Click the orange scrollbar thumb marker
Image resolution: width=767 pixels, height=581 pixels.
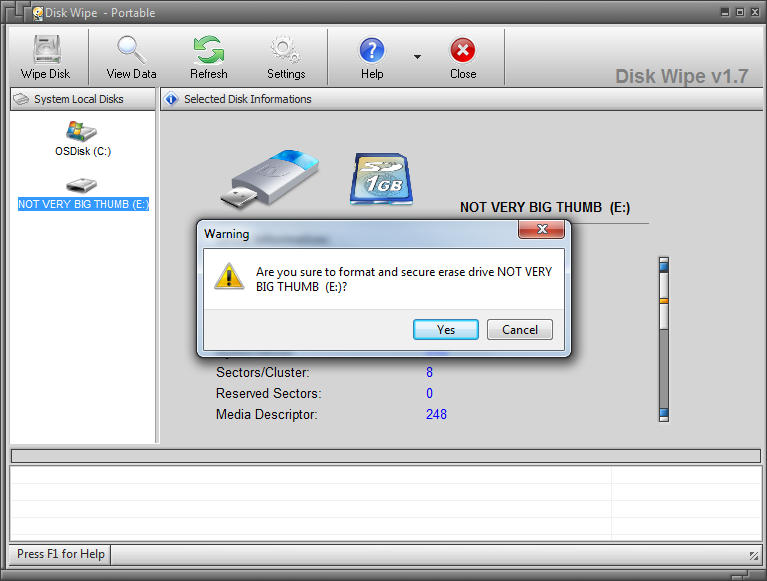click(664, 301)
